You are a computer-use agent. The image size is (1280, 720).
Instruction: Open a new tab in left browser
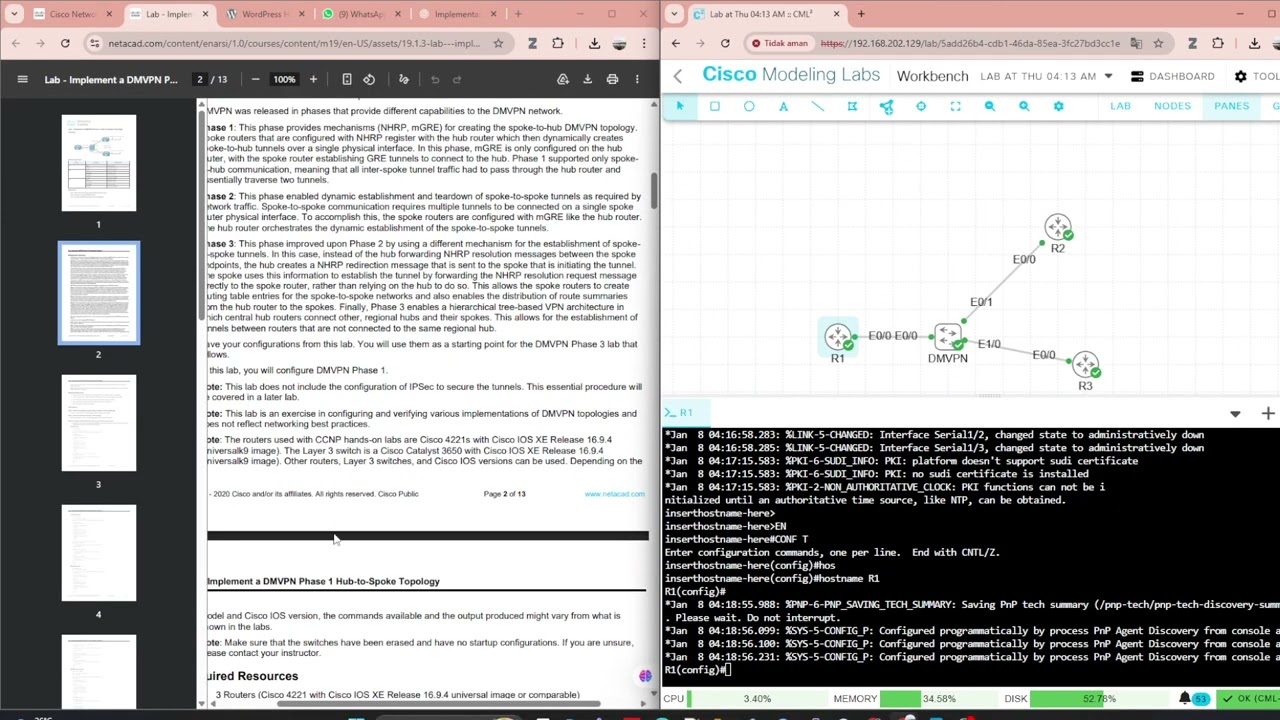pos(517,14)
